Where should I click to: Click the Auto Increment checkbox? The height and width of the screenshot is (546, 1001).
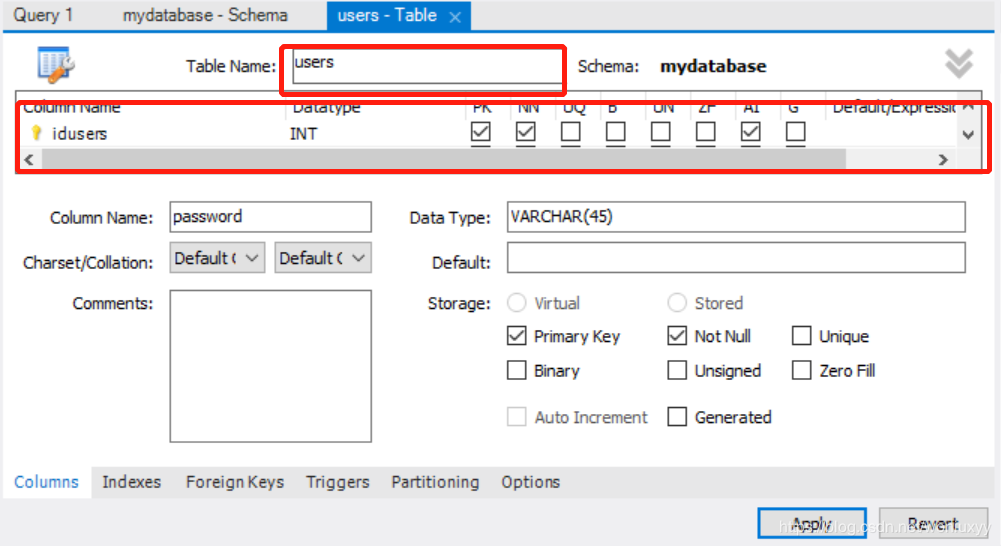tap(516, 417)
